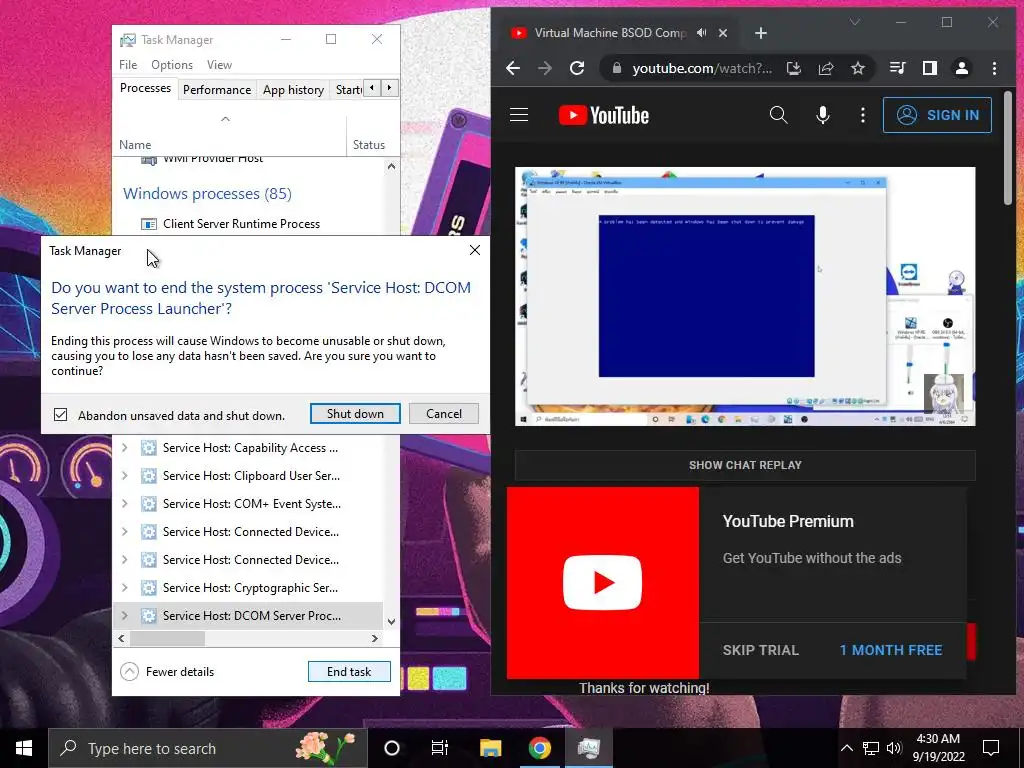Click the Chrome taskbar icon
Screen dimensions: 1024x768
(539, 748)
